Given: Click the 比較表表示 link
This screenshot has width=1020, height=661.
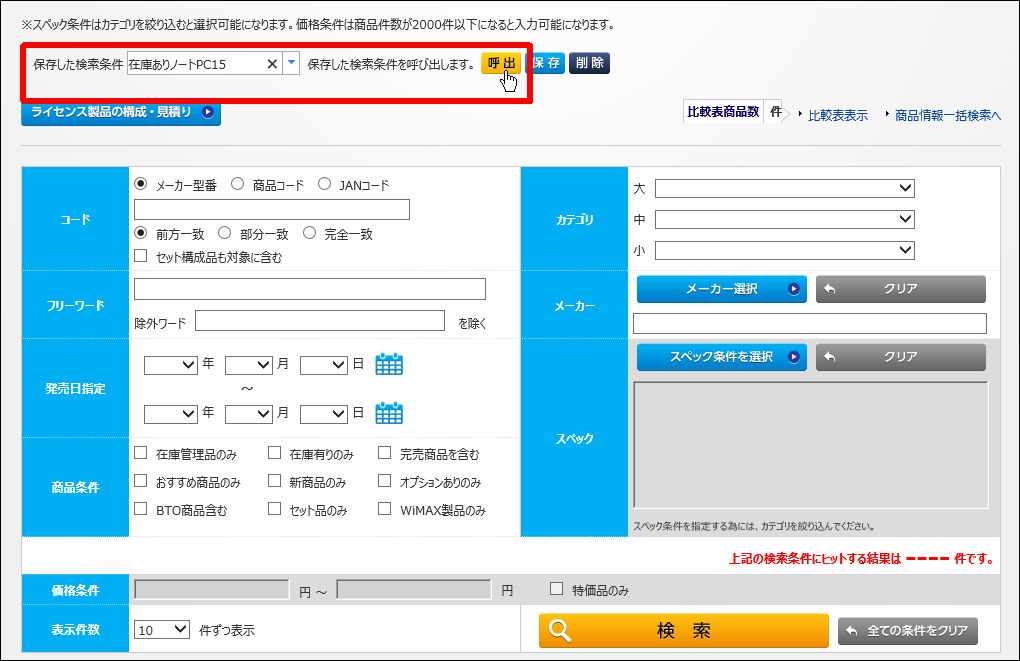Looking at the screenshot, I should coord(837,115).
